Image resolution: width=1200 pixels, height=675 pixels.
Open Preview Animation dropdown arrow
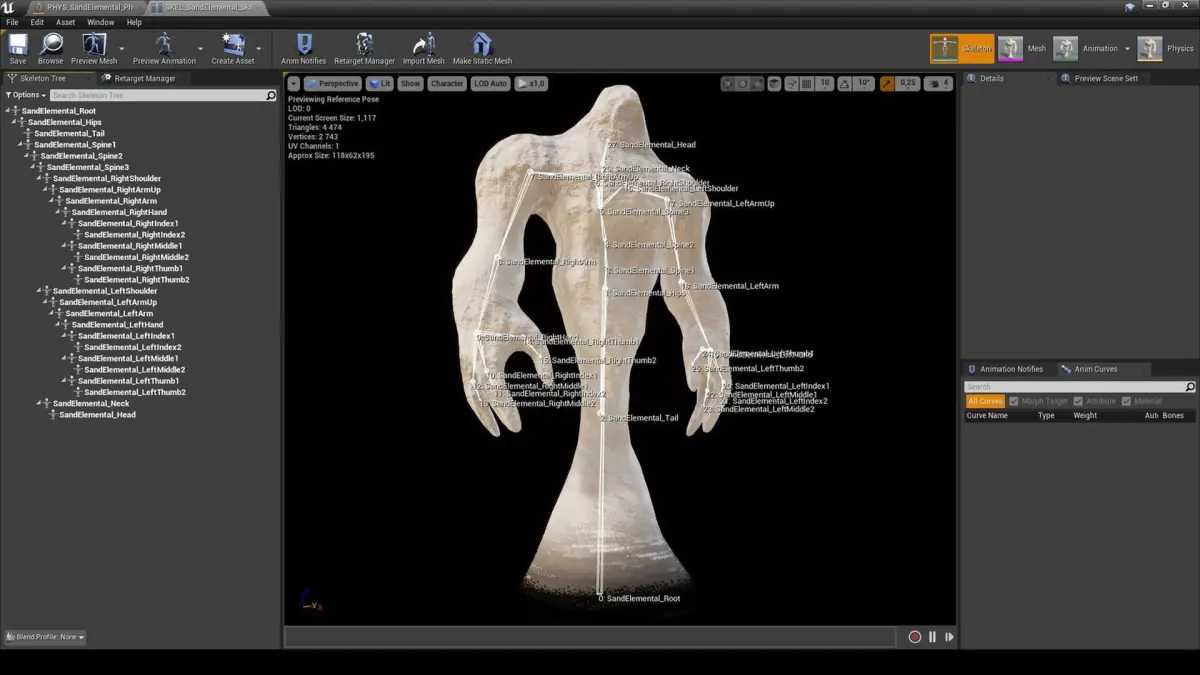pos(200,47)
